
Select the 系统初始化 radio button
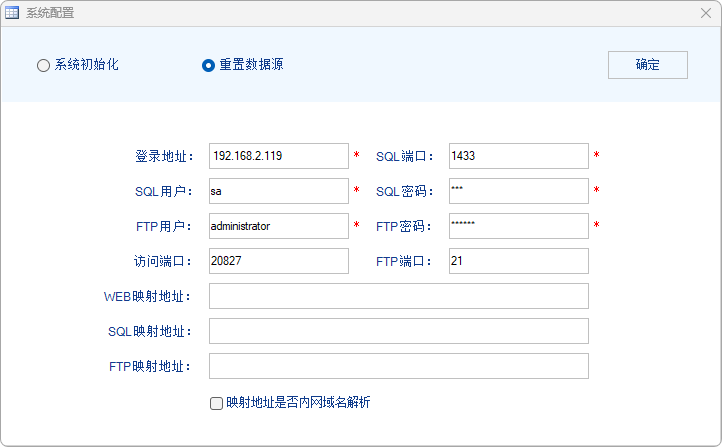click(x=43, y=65)
